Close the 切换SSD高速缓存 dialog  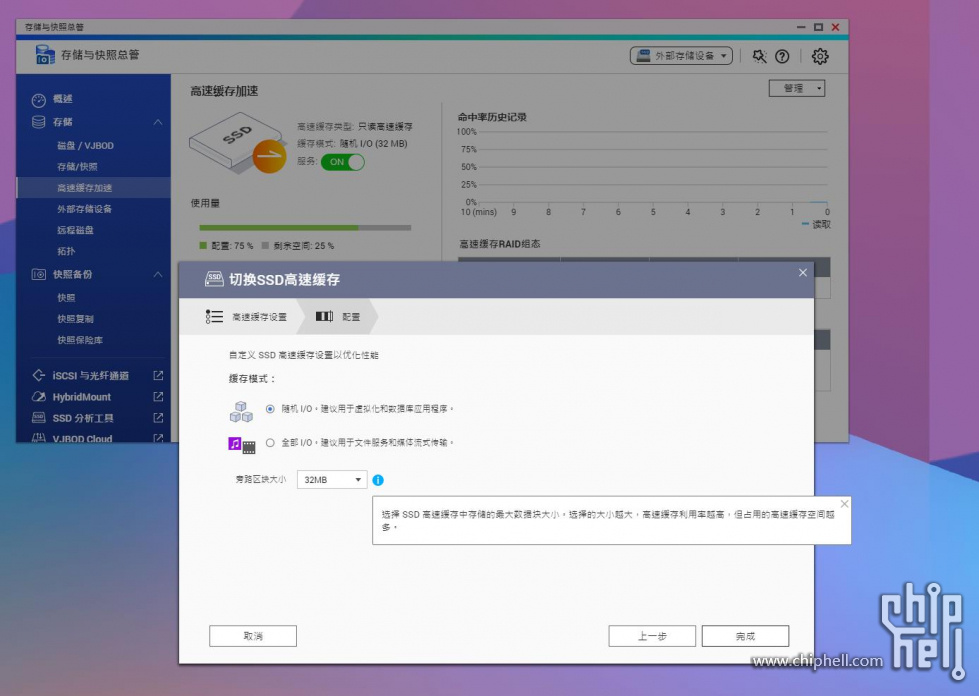point(803,273)
